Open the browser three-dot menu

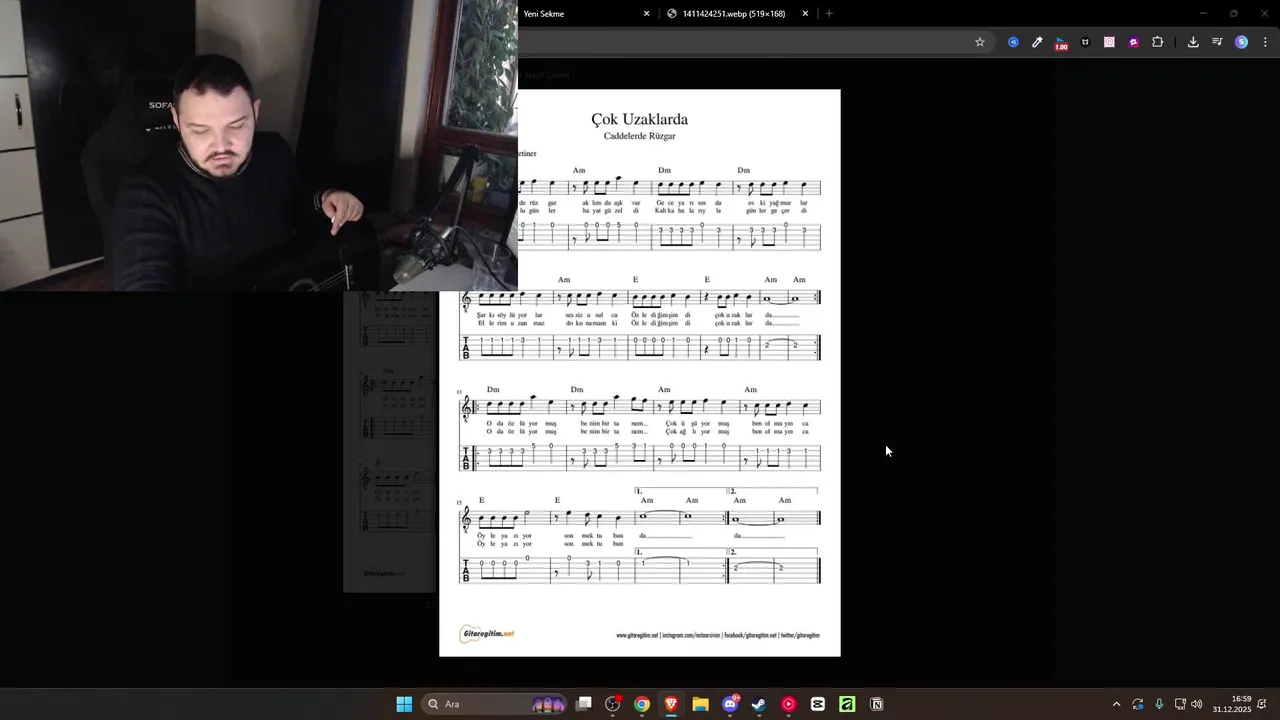pyautogui.click(x=1265, y=42)
